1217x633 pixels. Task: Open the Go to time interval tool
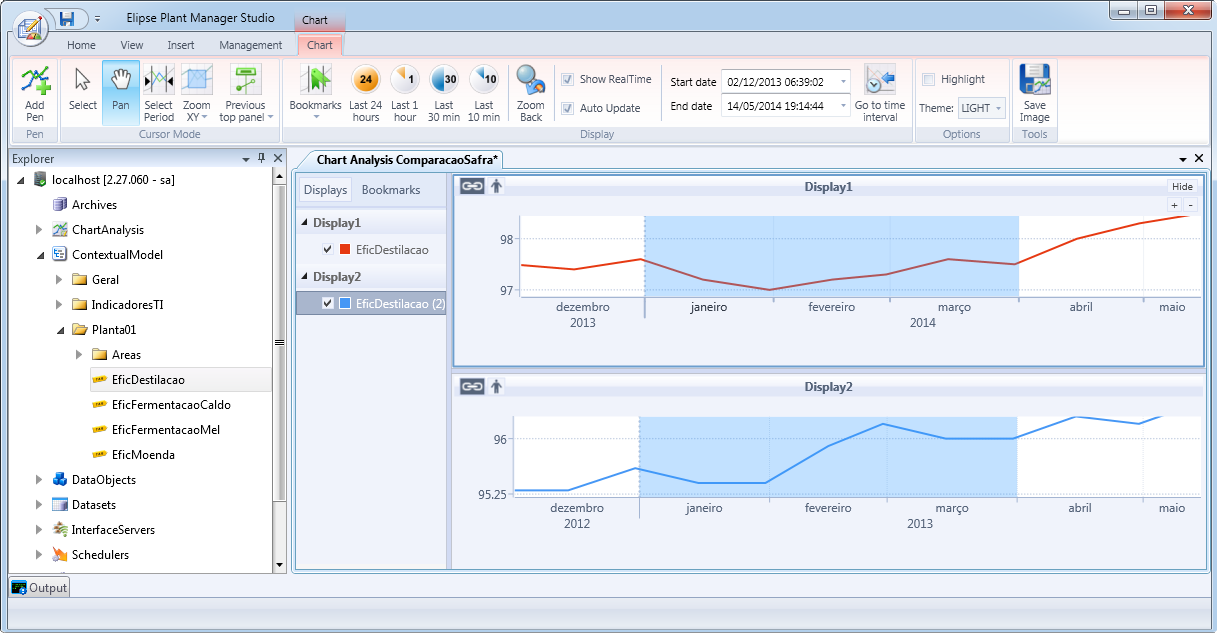(880, 93)
